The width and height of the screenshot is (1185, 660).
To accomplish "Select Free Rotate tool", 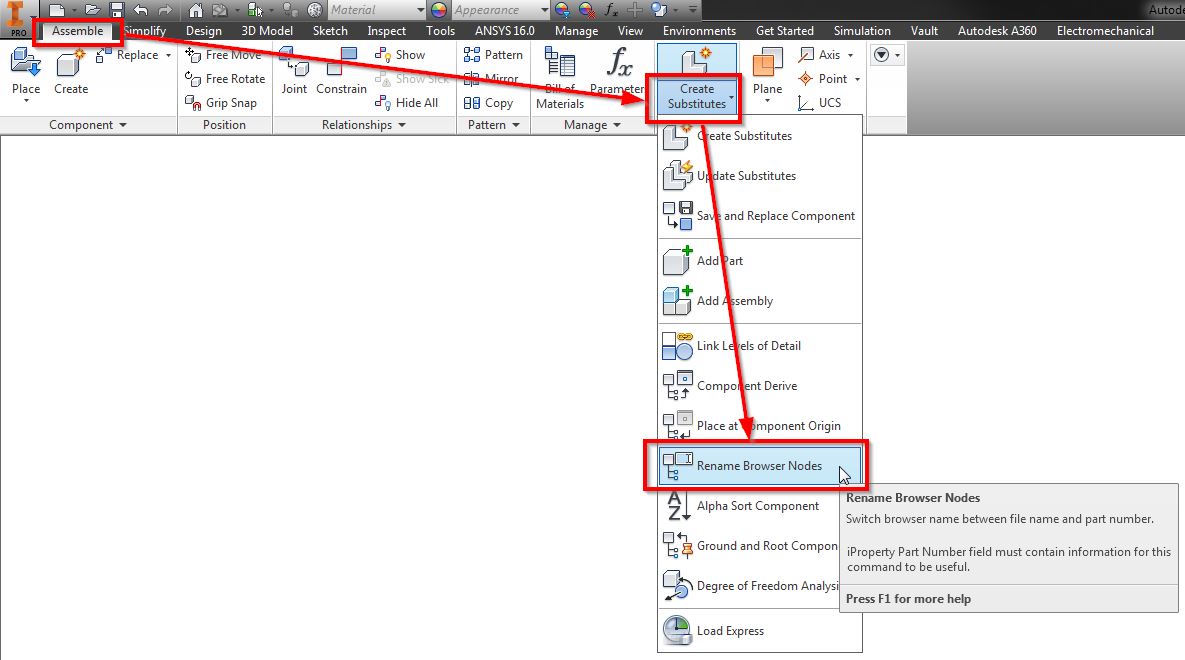I will coord(225,79).
